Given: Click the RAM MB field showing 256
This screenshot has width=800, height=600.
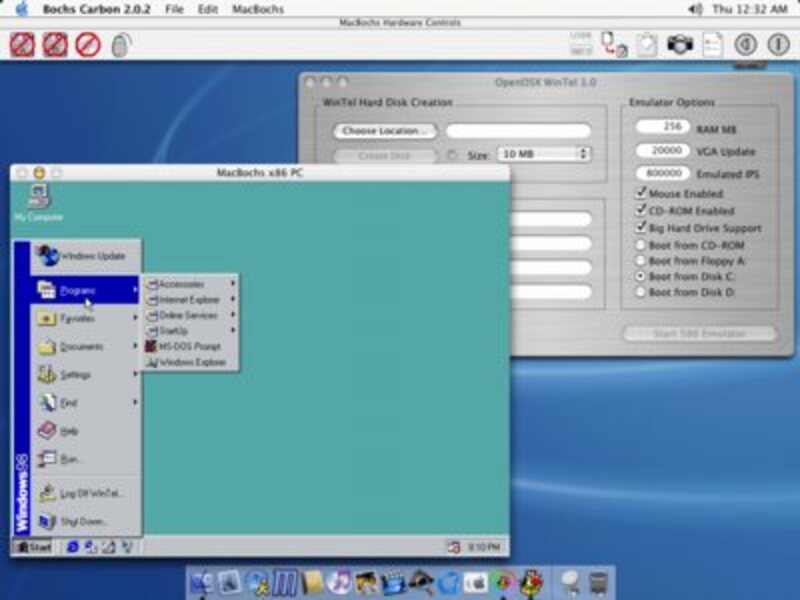Looking at the screenshot, I should (x=663, y=127).
